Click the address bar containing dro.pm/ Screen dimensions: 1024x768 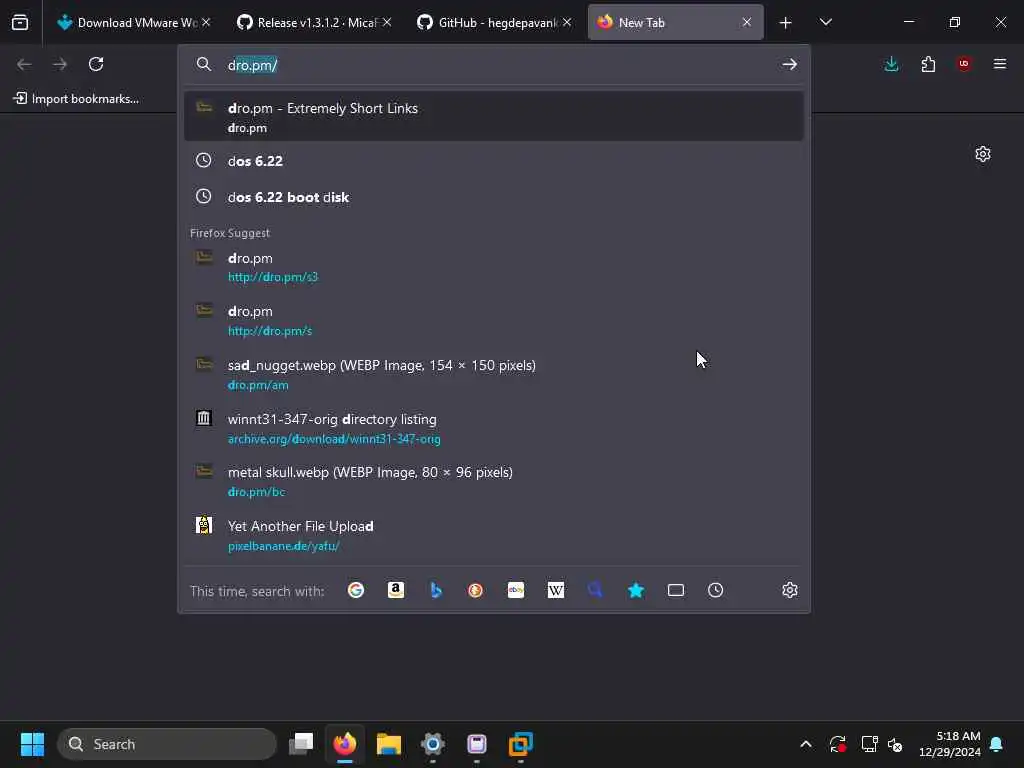click(x=496, y=65)
